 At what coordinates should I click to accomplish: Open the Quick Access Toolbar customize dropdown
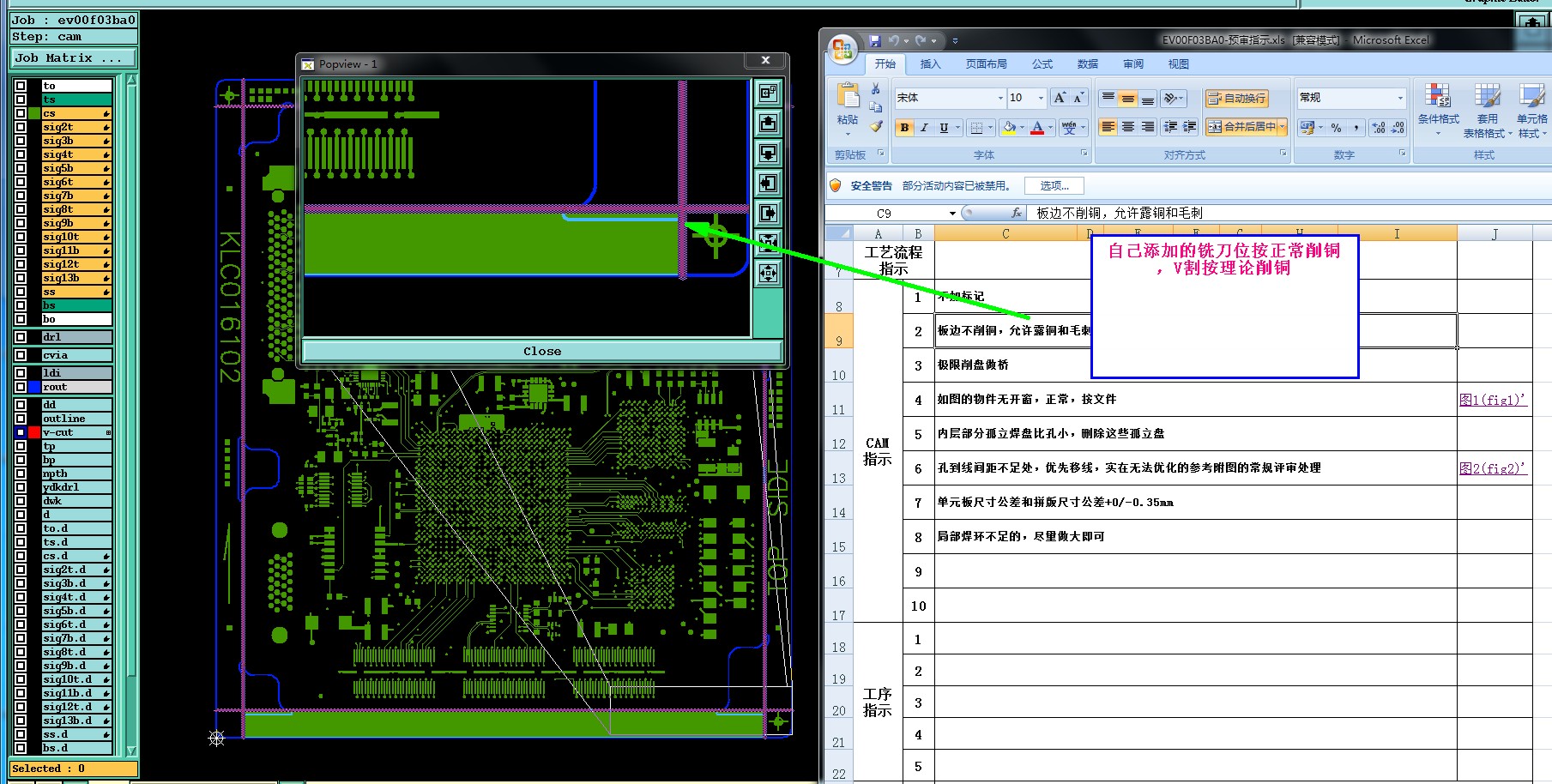point(955,40)
